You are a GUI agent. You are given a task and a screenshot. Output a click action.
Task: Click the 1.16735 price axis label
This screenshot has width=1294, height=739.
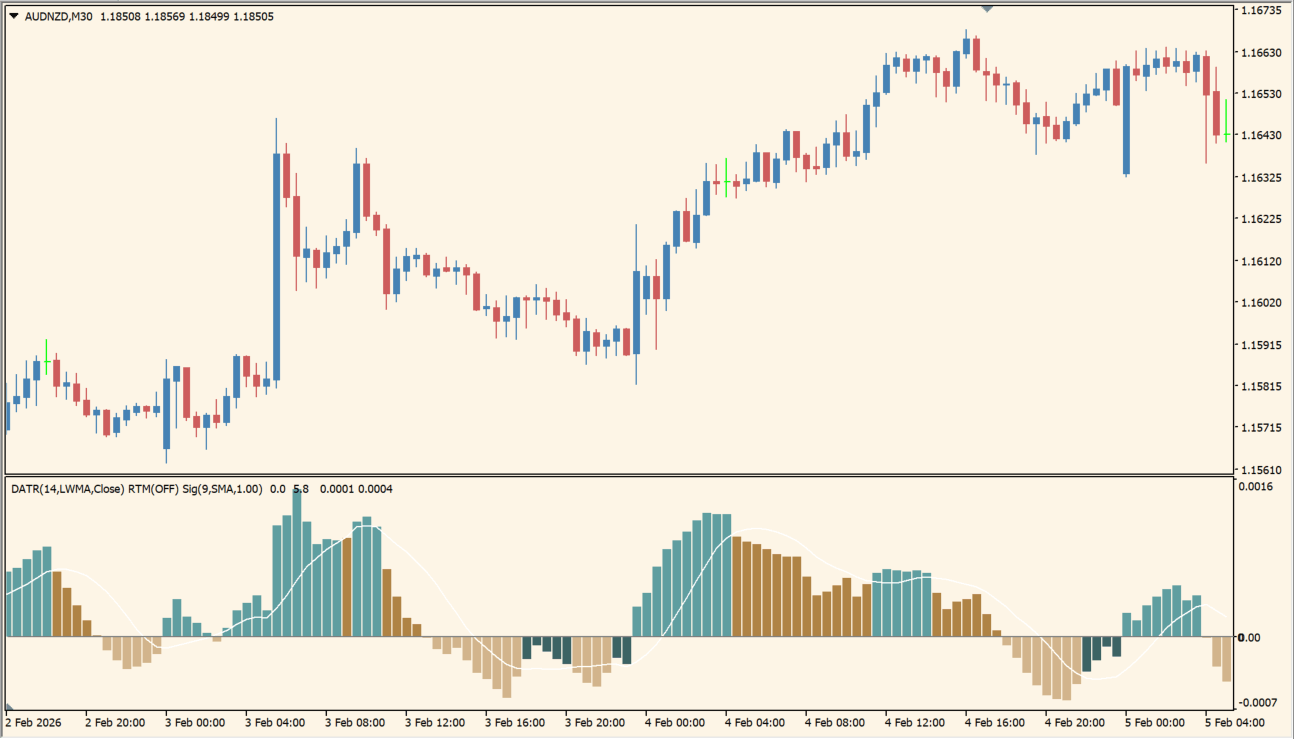coord(1260,10)
